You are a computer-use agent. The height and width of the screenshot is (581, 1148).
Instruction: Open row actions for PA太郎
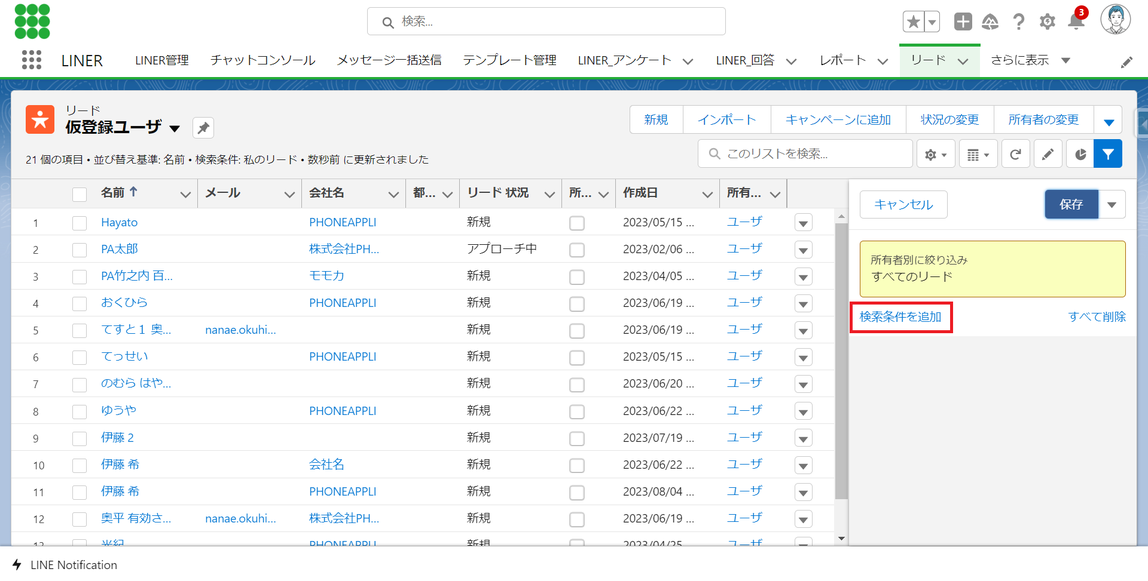(803, 250)
